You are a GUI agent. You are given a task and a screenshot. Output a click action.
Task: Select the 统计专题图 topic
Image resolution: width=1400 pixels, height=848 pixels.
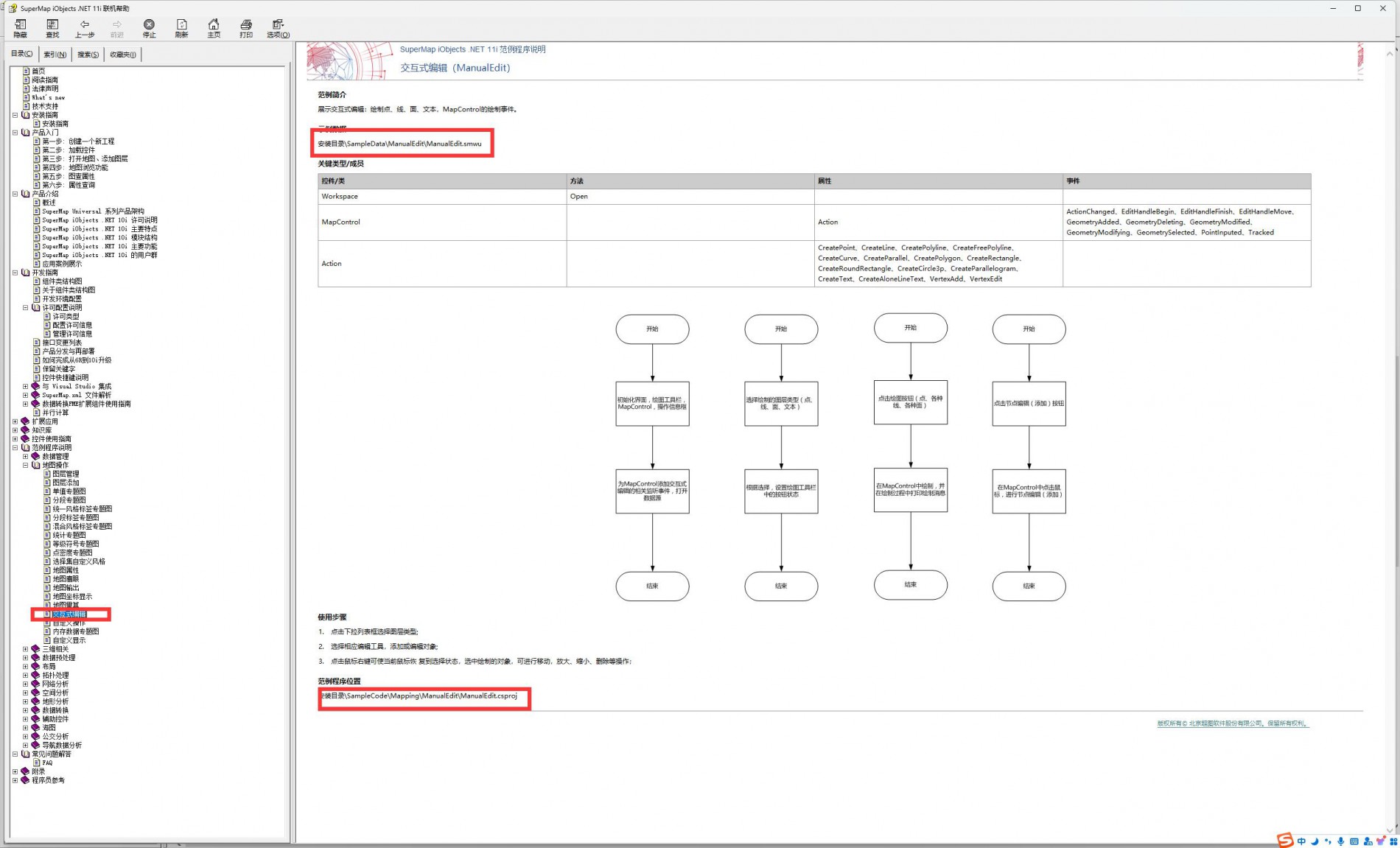[x=69, y=536]
